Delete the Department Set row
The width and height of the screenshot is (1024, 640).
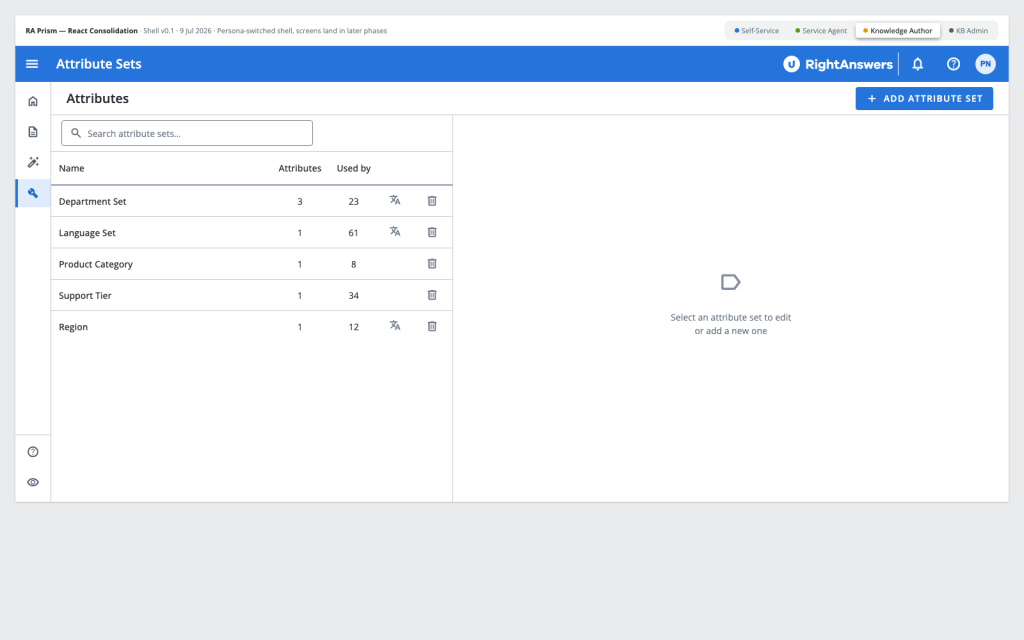(x=432, y=201)
